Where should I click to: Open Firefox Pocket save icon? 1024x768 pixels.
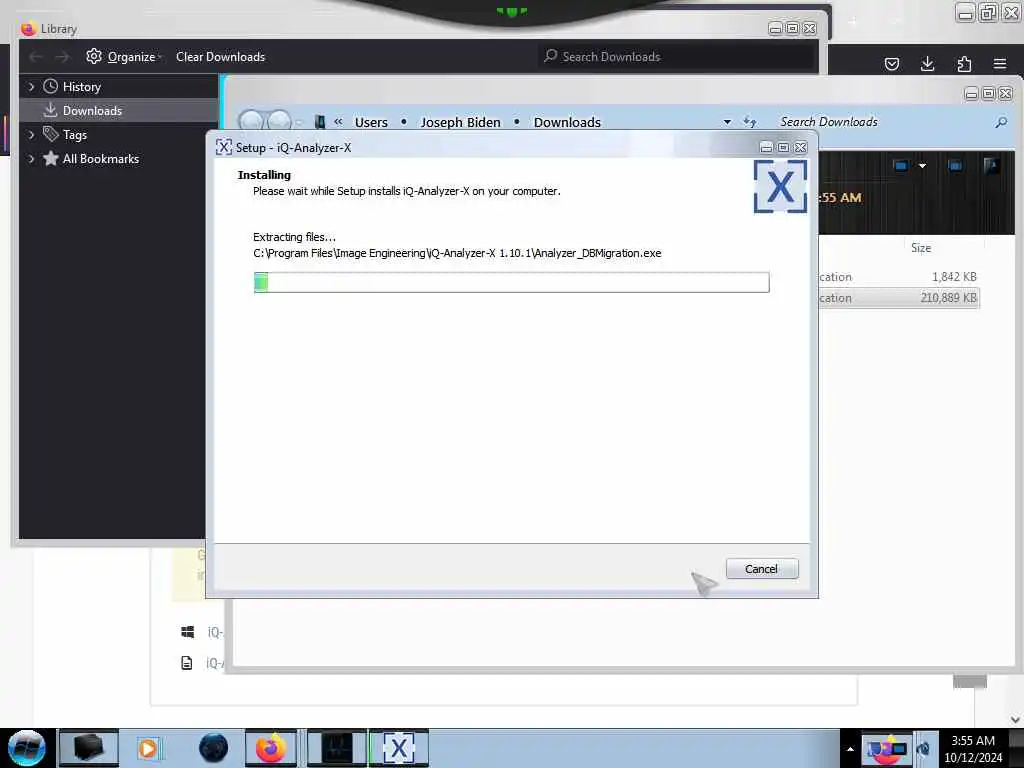tap(891, 64)
